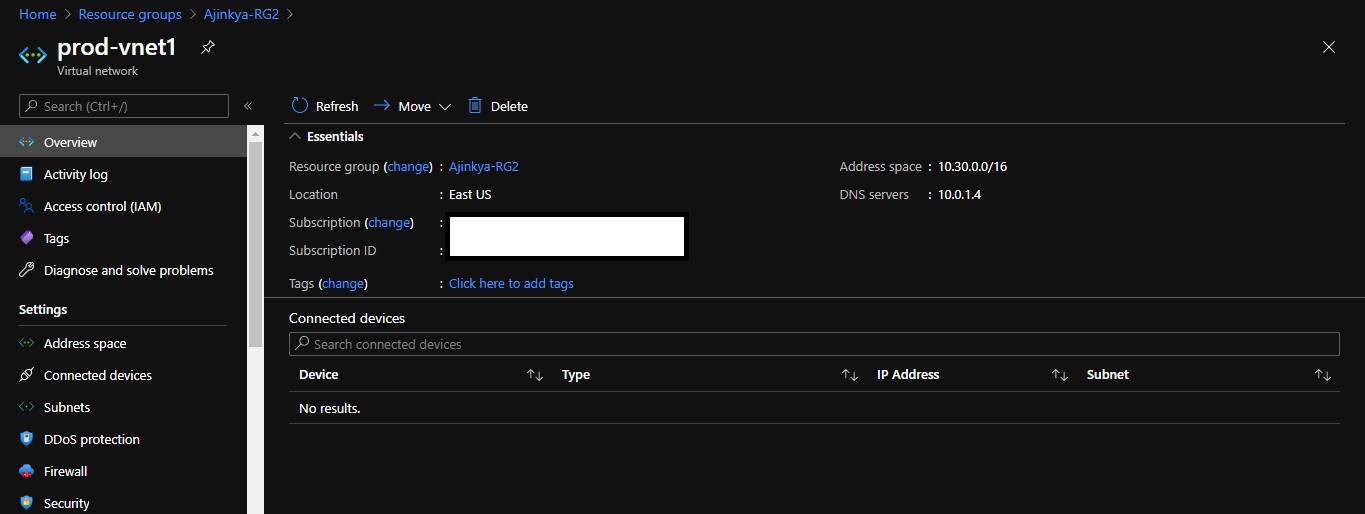Open Ajinkya-RG2 resource group link
Image resolution: width=1365 pixels, height=514 pixels.
(484, 167)
